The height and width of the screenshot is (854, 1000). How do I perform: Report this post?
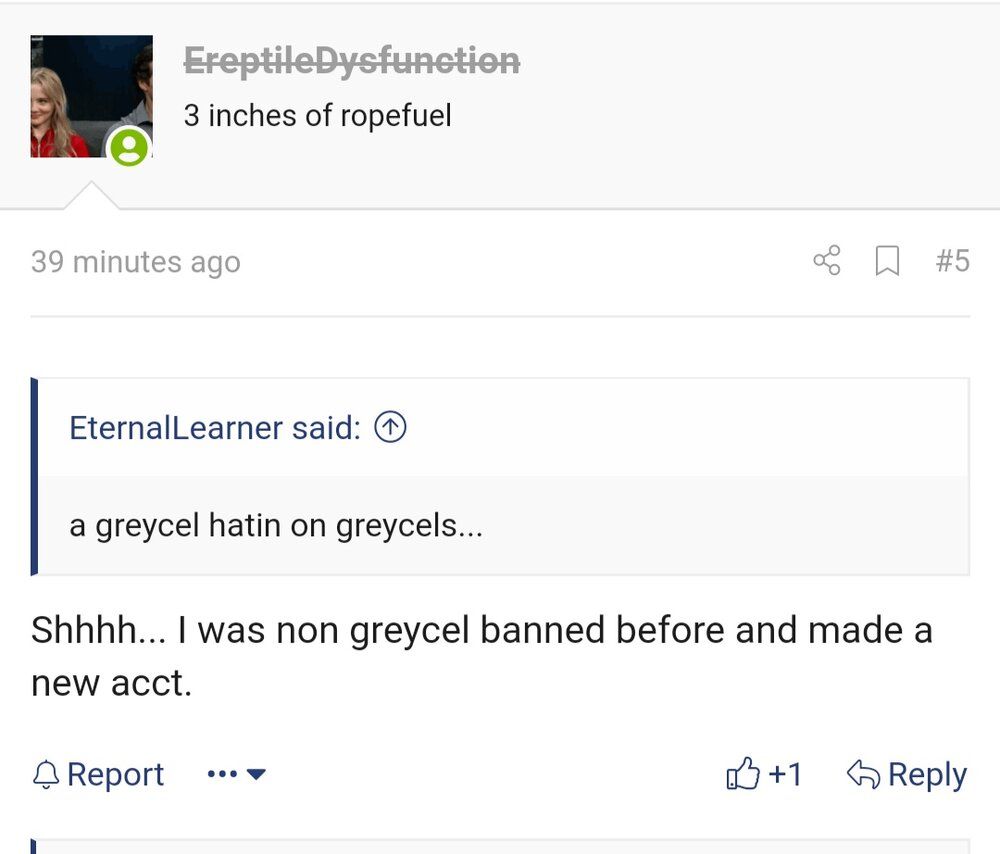click(x=98, y=774)
